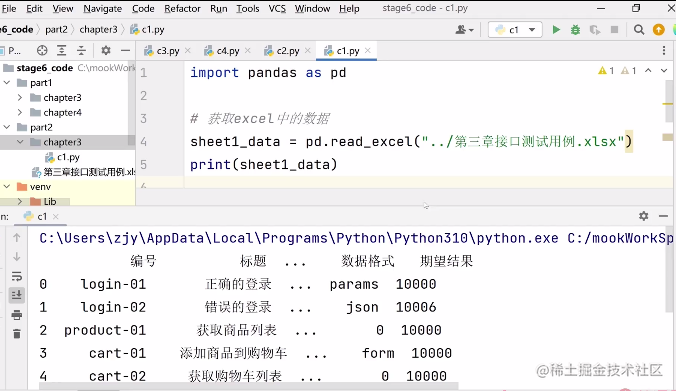
Task: Collapse all project tree items icon
Action: coord(81,50)
